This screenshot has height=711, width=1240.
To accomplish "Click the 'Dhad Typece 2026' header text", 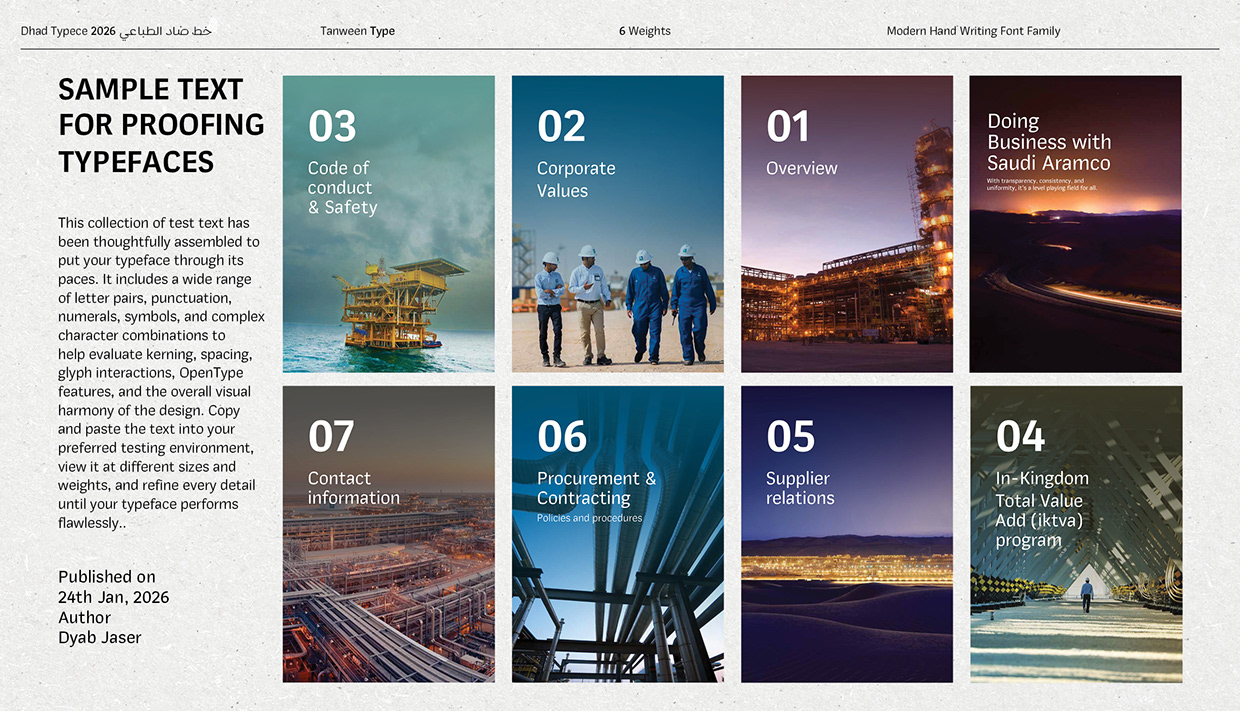I will [x=68, y=31].
